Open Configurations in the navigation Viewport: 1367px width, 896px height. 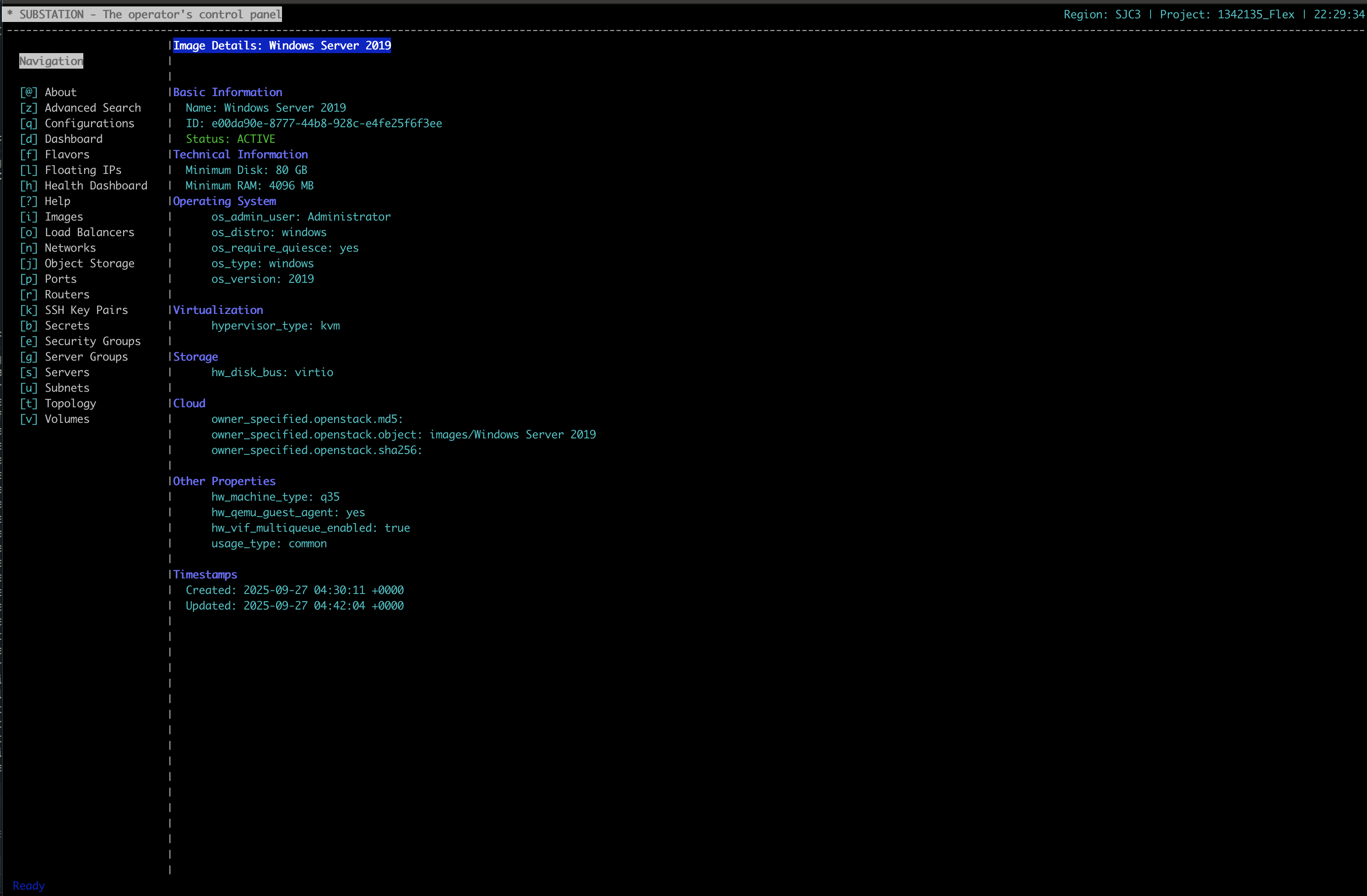[x=89, y=124]
